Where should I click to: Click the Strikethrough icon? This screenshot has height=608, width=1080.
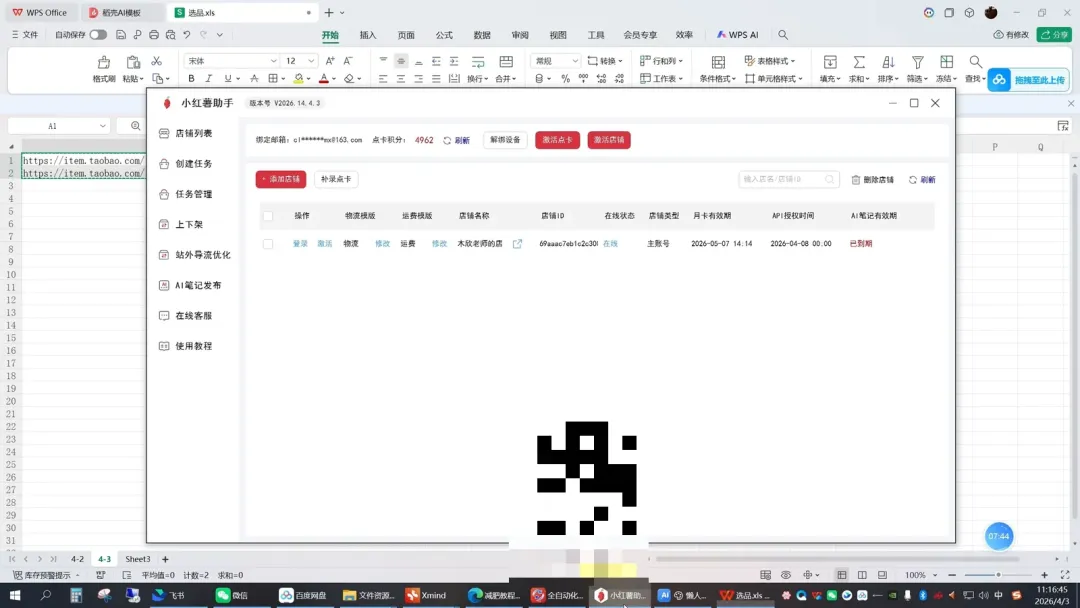(x=254, y=78)
